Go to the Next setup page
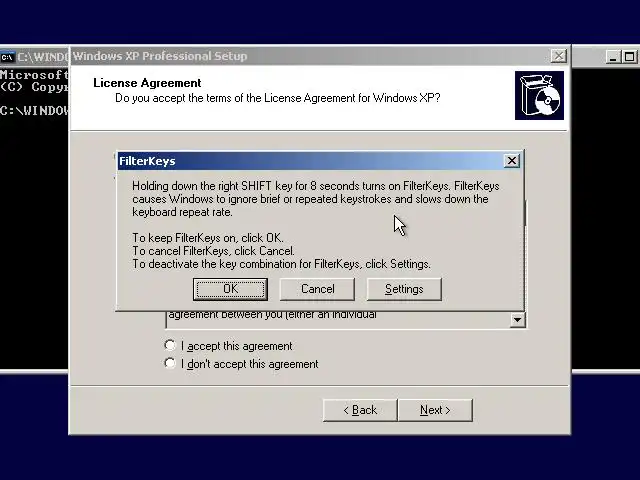Screen dimensions: 640x480 (435, 410)
